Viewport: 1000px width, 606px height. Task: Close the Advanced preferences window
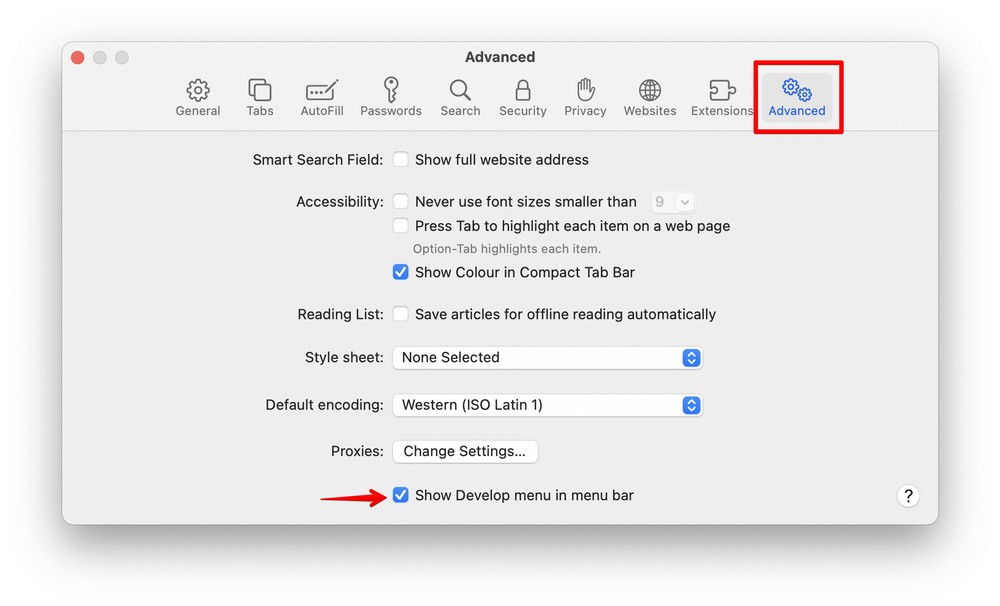pos(78,58)
